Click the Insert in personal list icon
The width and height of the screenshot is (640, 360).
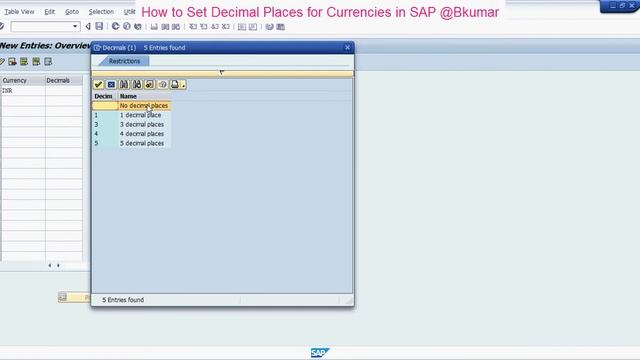coord(150,84)
